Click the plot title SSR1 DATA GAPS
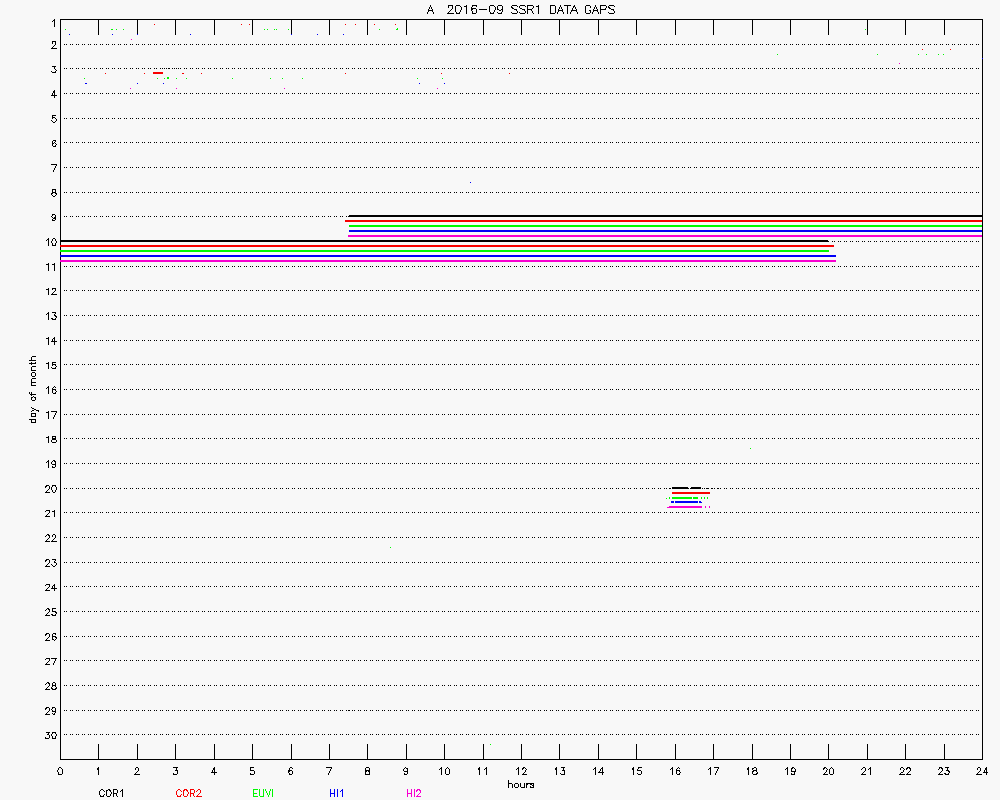 point(521,9)
